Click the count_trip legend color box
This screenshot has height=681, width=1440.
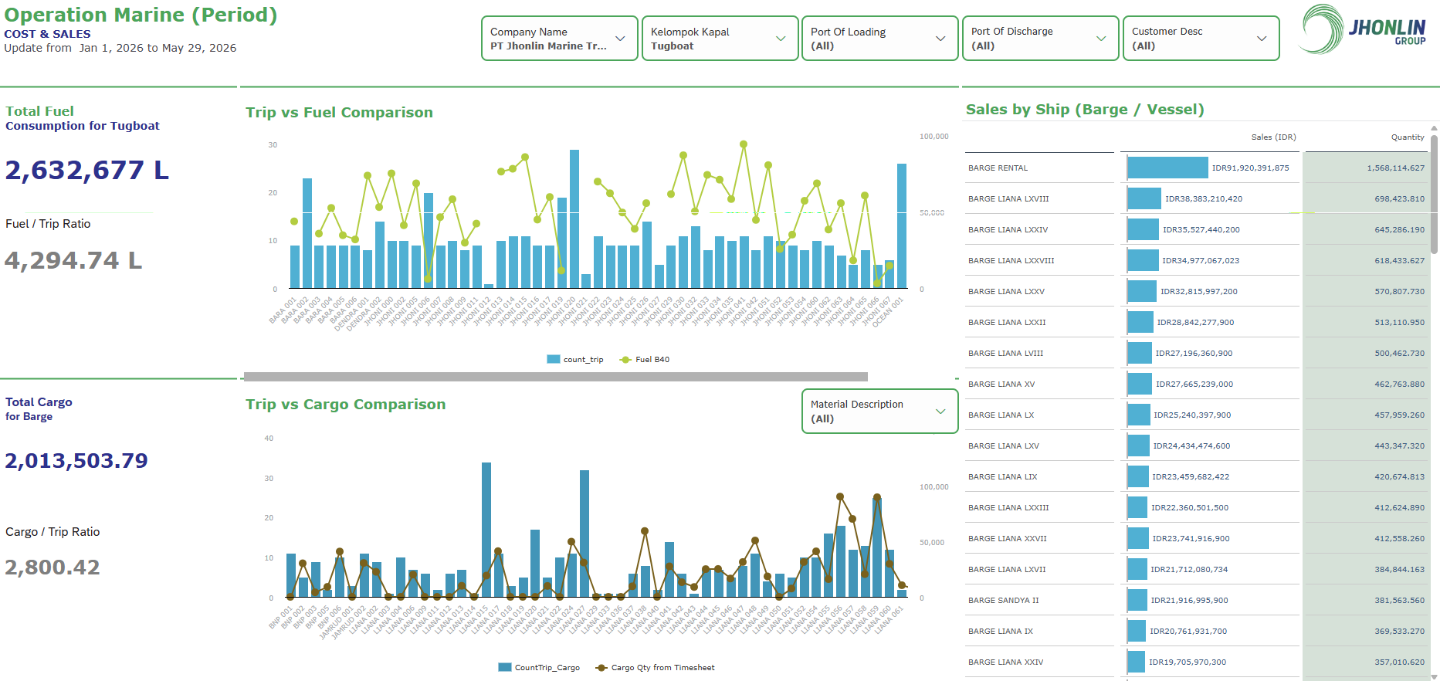point(553,359)
